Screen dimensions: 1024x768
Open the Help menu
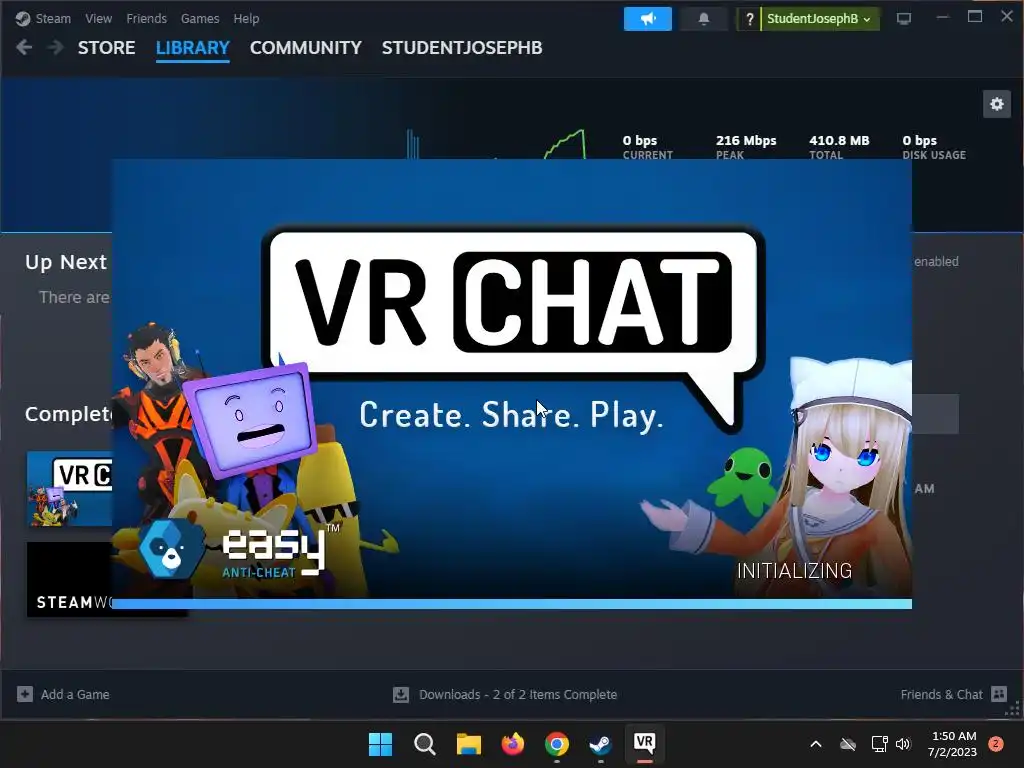tap(246, 19)
